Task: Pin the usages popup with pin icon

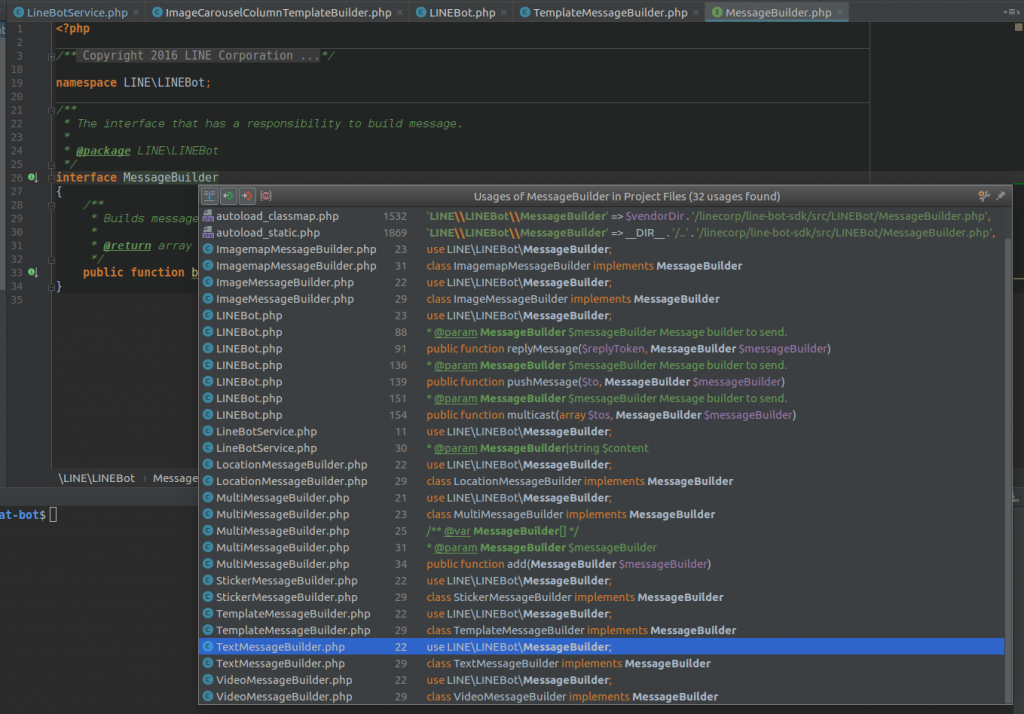Action: point(1000,196)
